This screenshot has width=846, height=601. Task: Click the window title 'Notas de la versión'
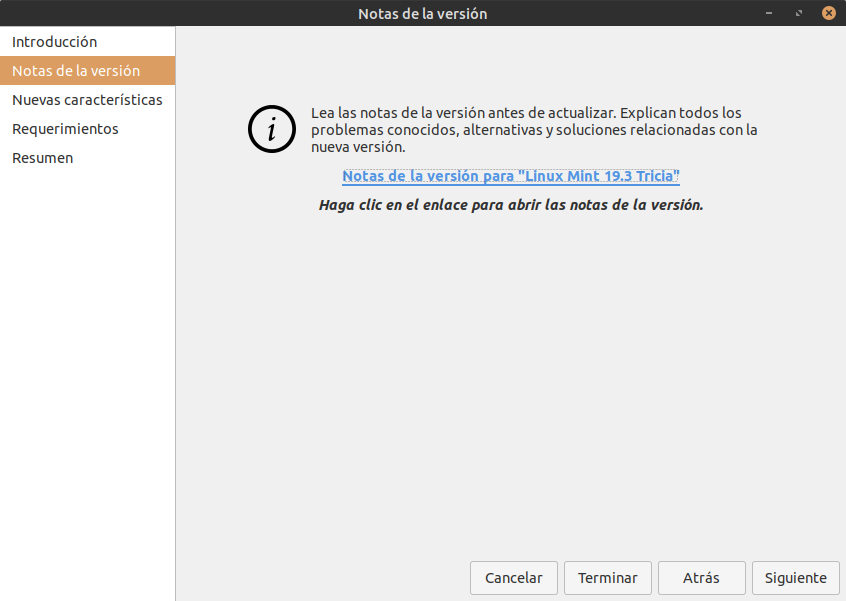[x=422, y=13]
